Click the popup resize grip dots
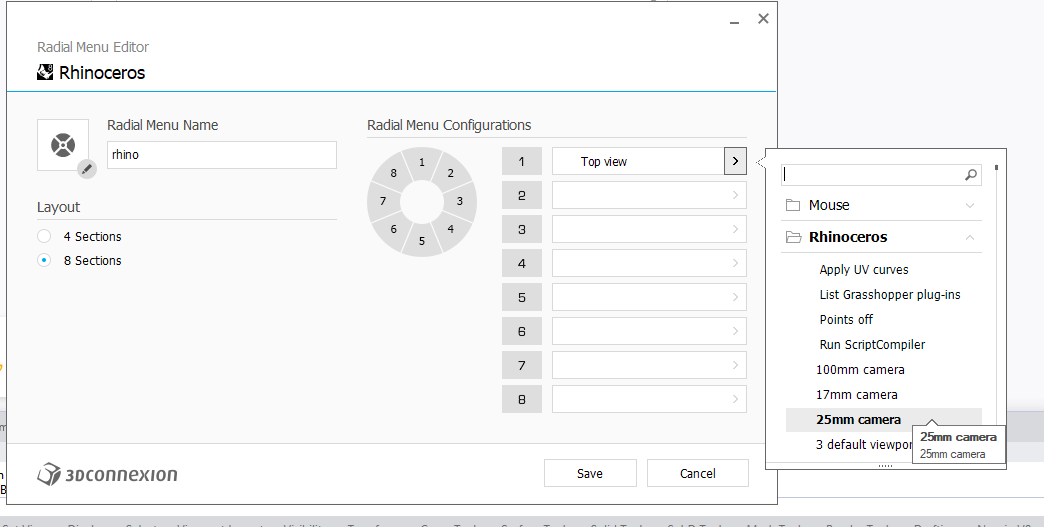Image resolution: width=1044 pixels, height=527 pixels. (x=885, y=466)
